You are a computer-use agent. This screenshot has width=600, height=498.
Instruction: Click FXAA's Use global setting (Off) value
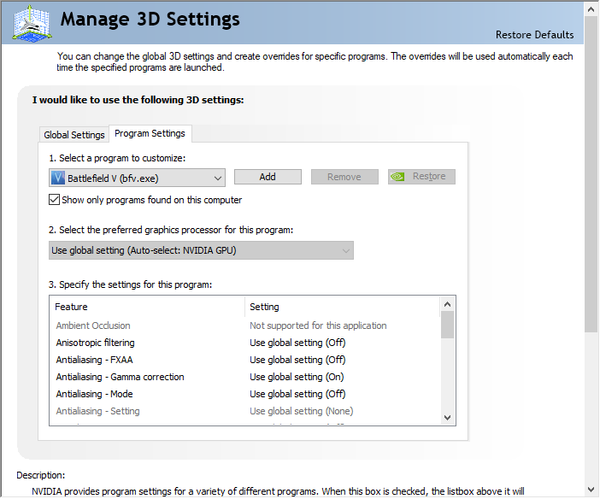tap(297, 360)
